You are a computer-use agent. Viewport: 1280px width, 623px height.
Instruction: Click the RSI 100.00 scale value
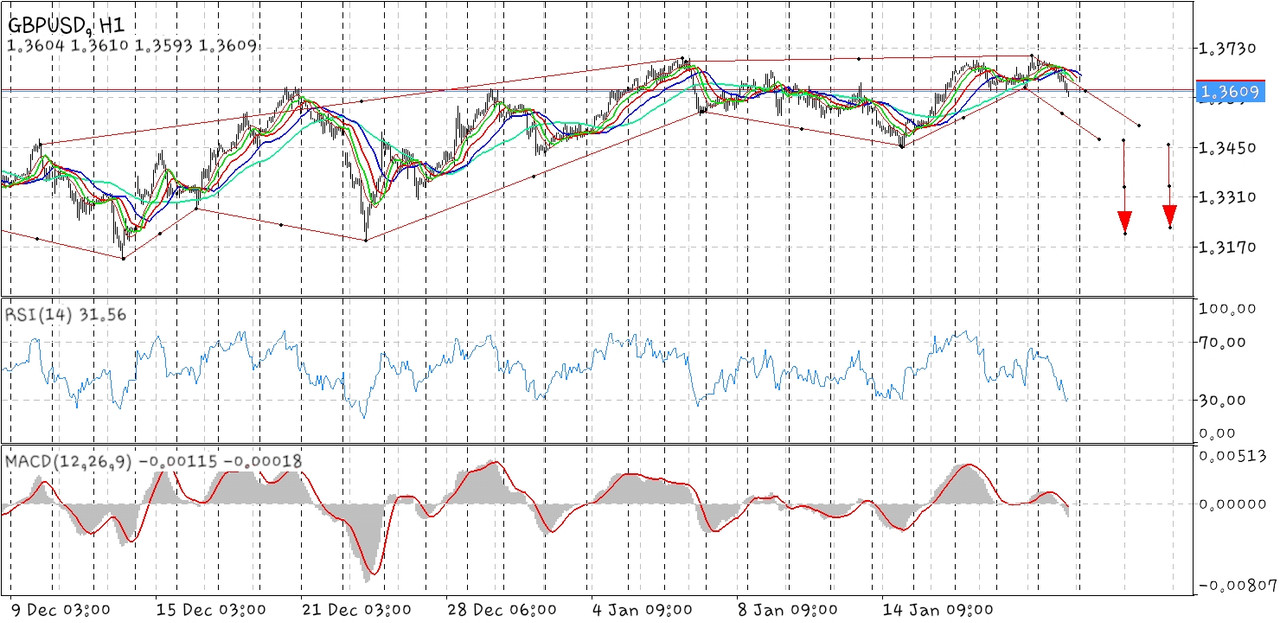click(1225, 309)
